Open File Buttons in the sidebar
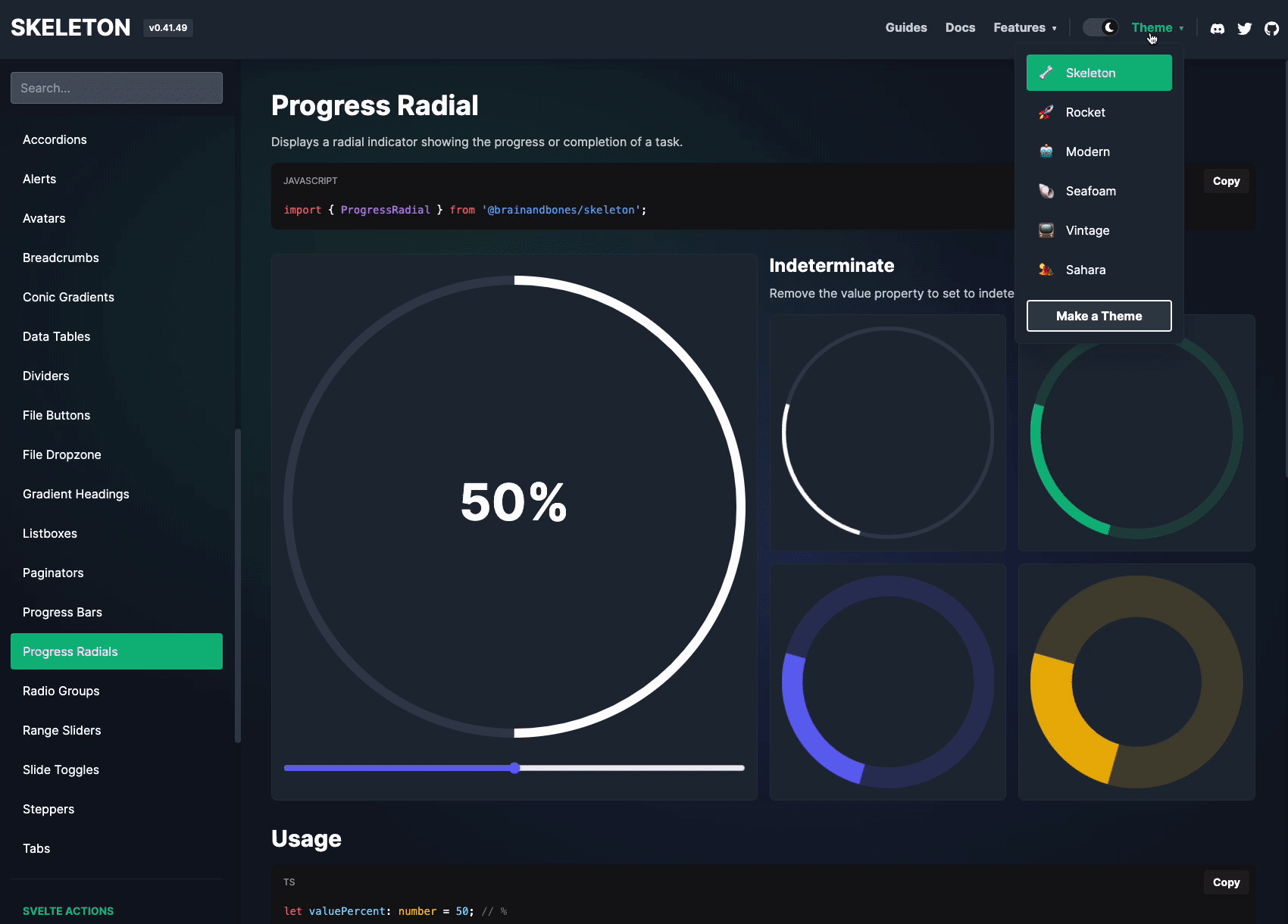This screenshot has width=1288, height=924. 117,415
